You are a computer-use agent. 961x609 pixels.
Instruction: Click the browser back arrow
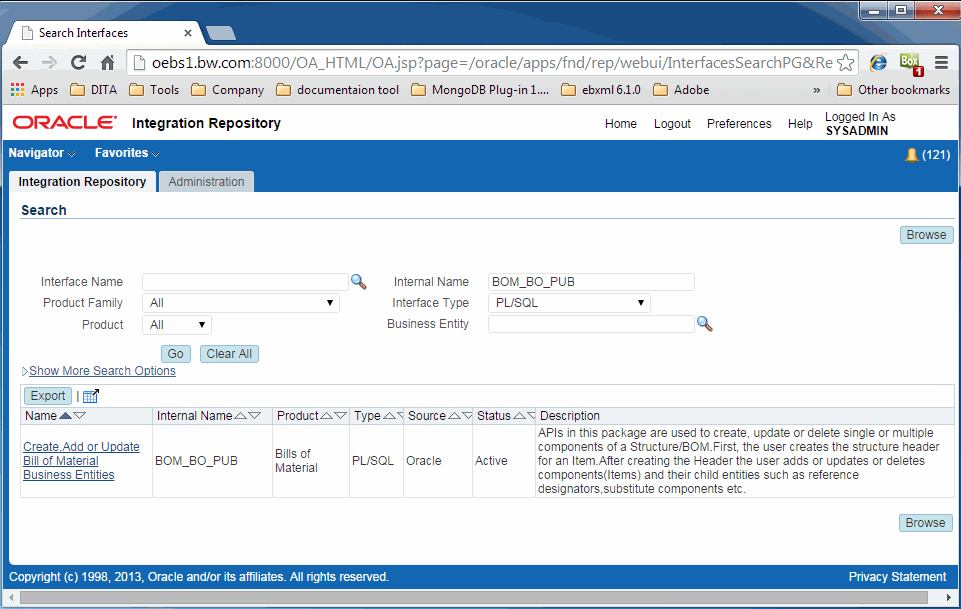click(x=20, y=62)
